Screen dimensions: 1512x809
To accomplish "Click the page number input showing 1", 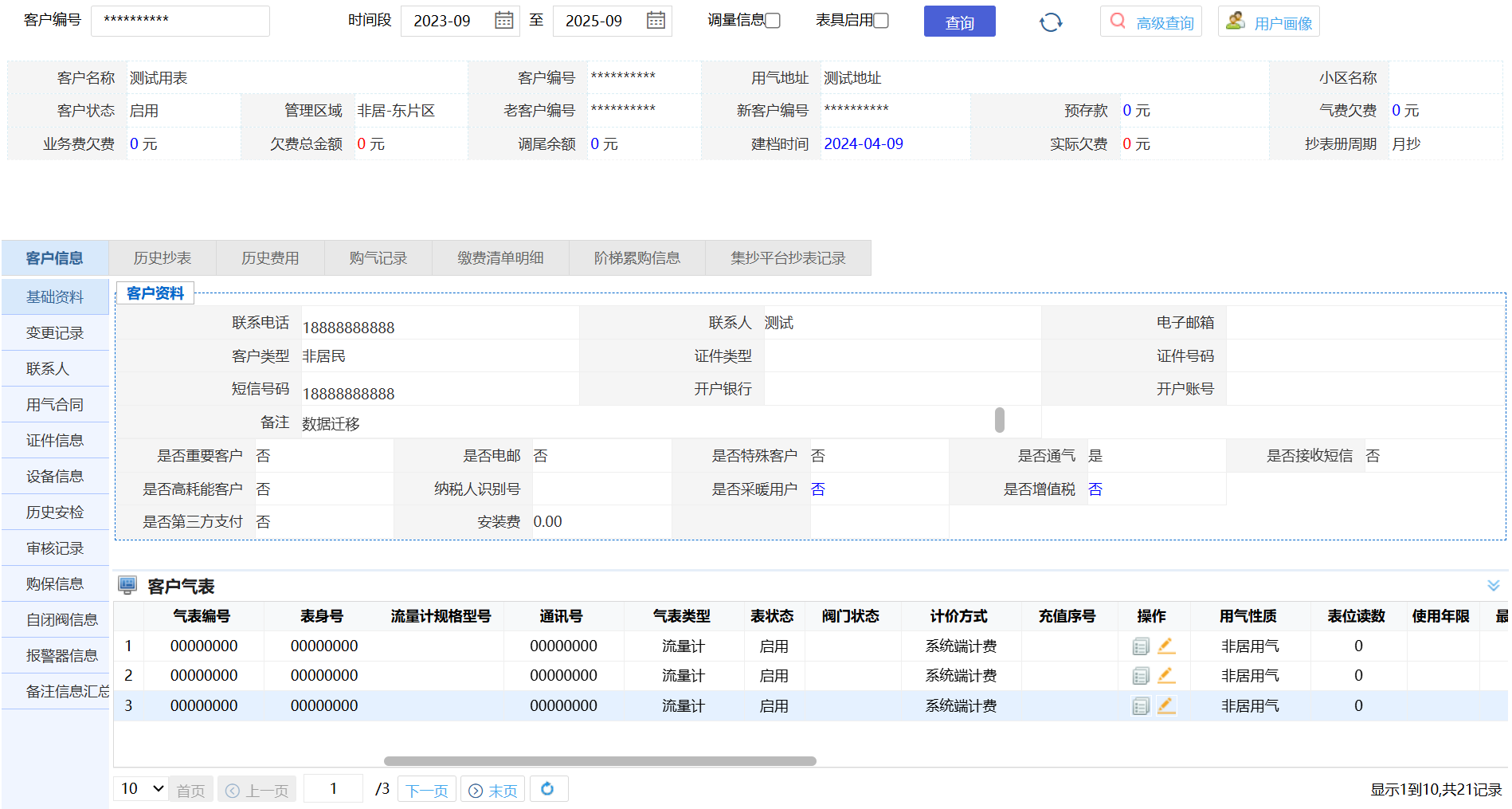I will pyautogui.click(x=333, y=788).
